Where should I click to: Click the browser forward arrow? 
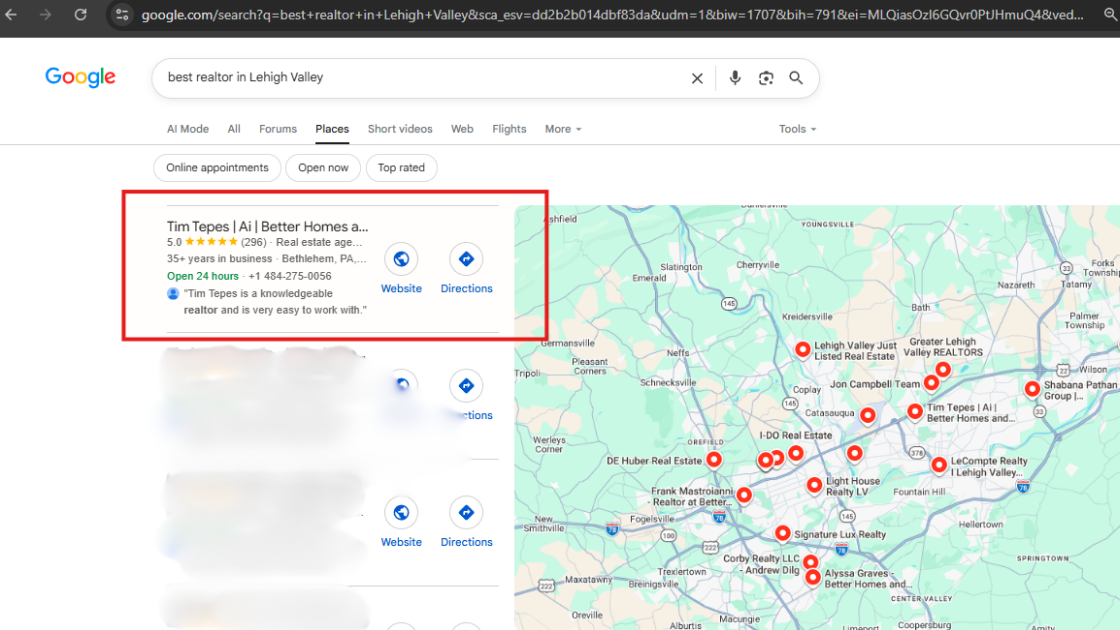(x=46, y=14)
